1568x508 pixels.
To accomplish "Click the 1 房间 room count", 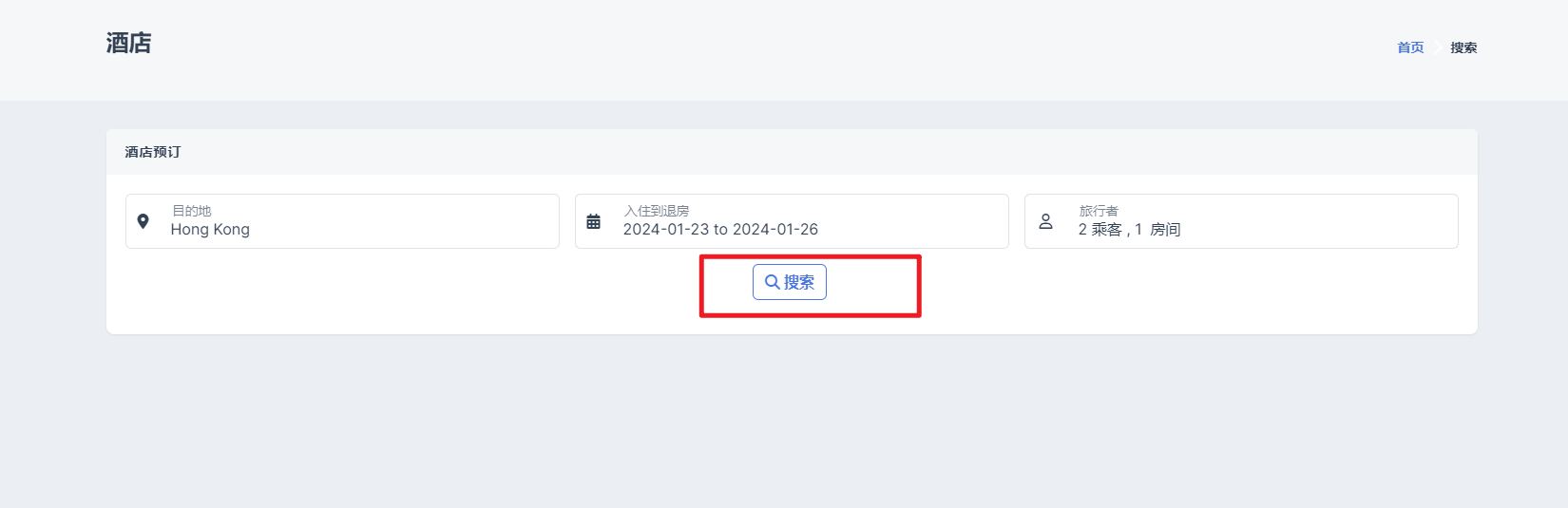I will point(1157,230).
